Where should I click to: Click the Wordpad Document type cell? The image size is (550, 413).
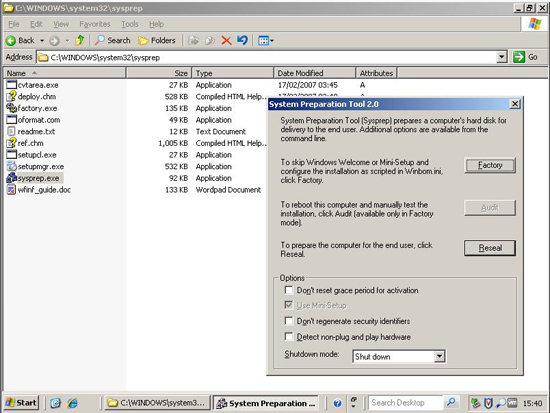click(228, 190)
